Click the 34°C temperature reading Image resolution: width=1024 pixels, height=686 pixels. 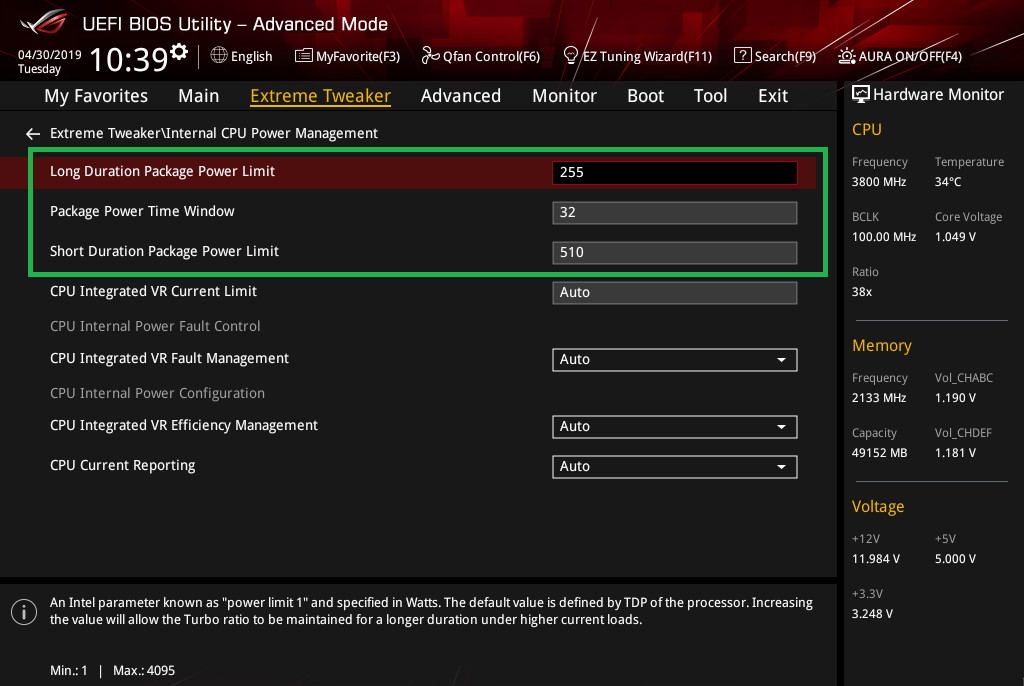click(x=948, y=182)
